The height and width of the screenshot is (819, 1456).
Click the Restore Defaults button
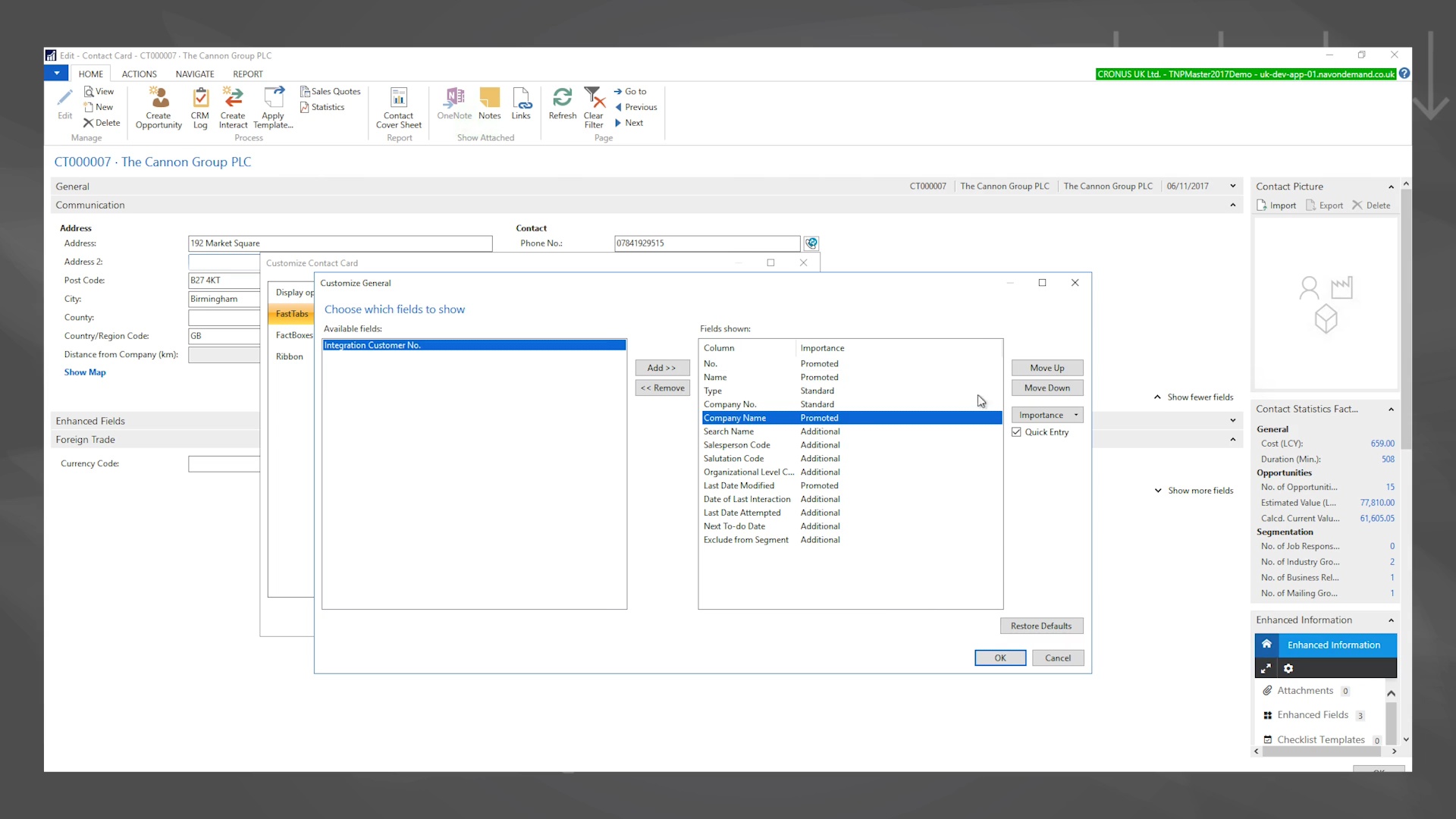pos(1041,626)
